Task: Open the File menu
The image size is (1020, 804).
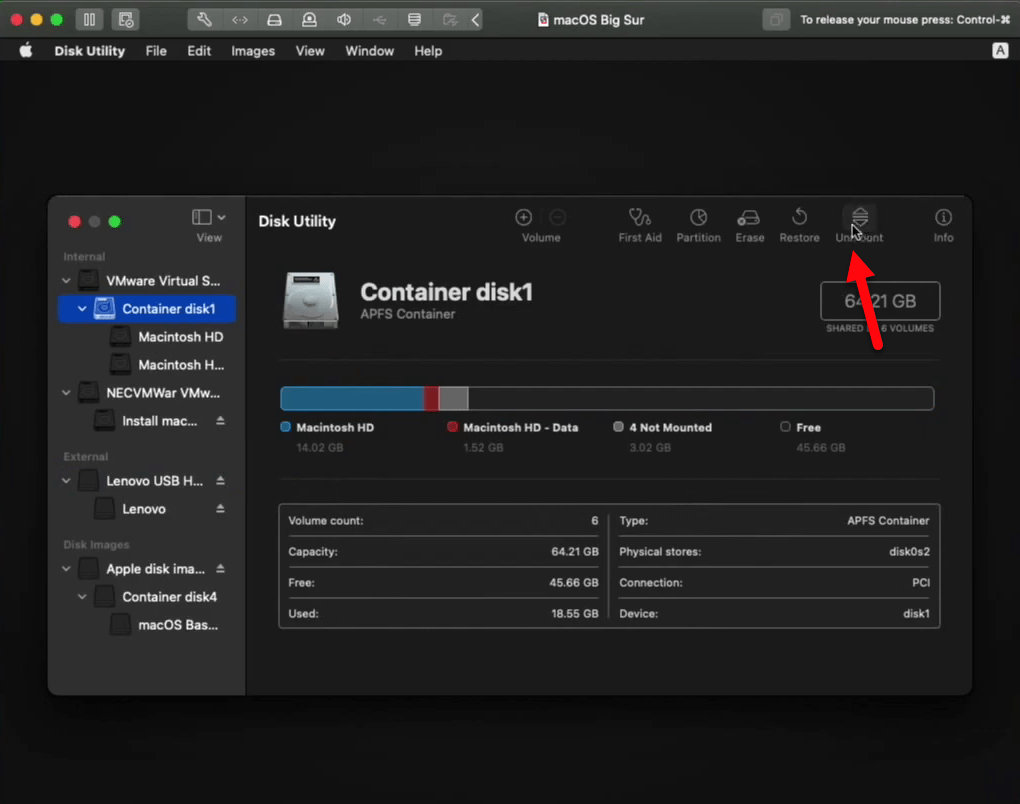Action: [x=156, y=51]
